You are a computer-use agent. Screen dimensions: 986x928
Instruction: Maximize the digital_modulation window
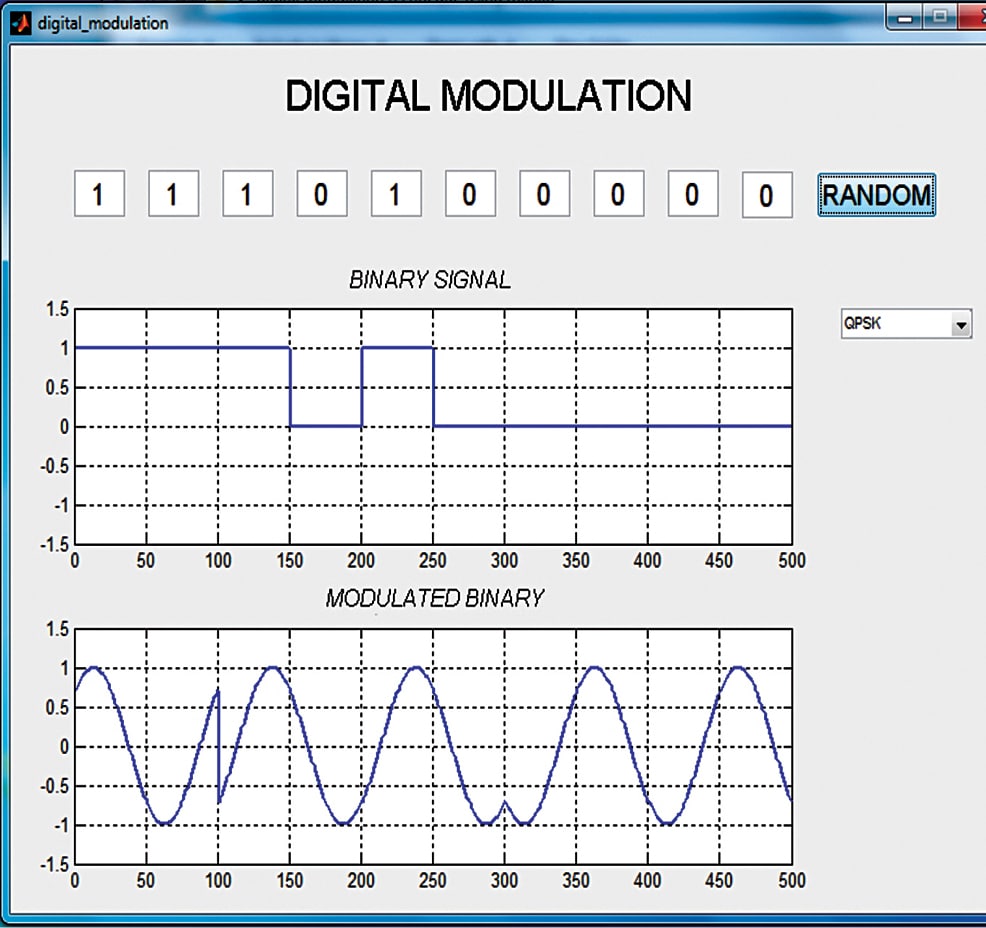click(940, 17)
